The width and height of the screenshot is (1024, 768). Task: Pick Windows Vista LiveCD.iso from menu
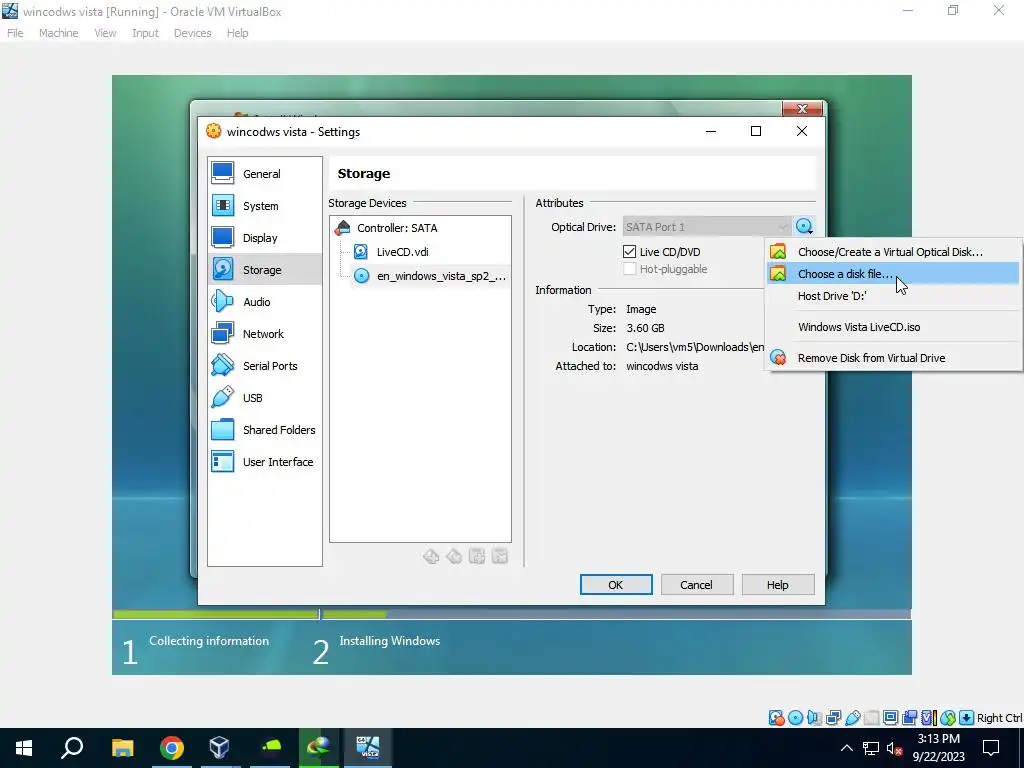[893, 327]
